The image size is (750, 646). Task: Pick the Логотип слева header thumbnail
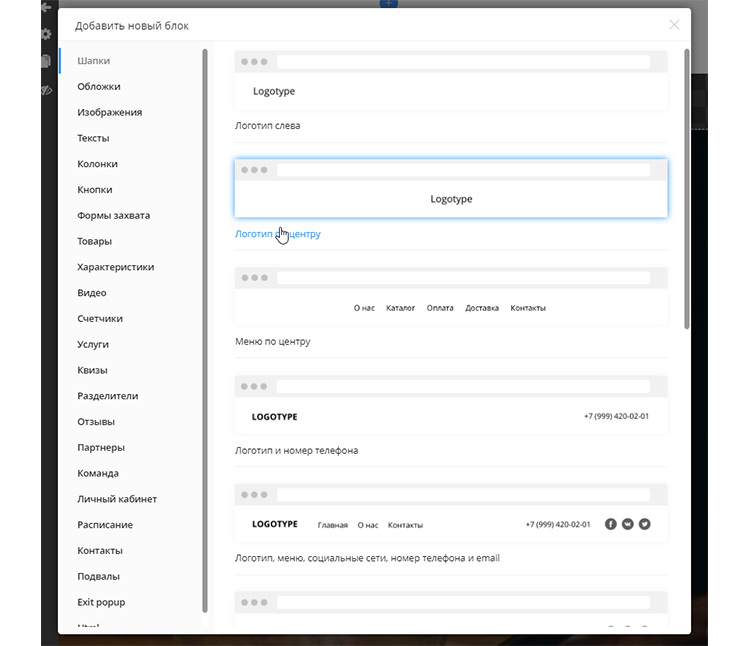(x=451, y=81)
